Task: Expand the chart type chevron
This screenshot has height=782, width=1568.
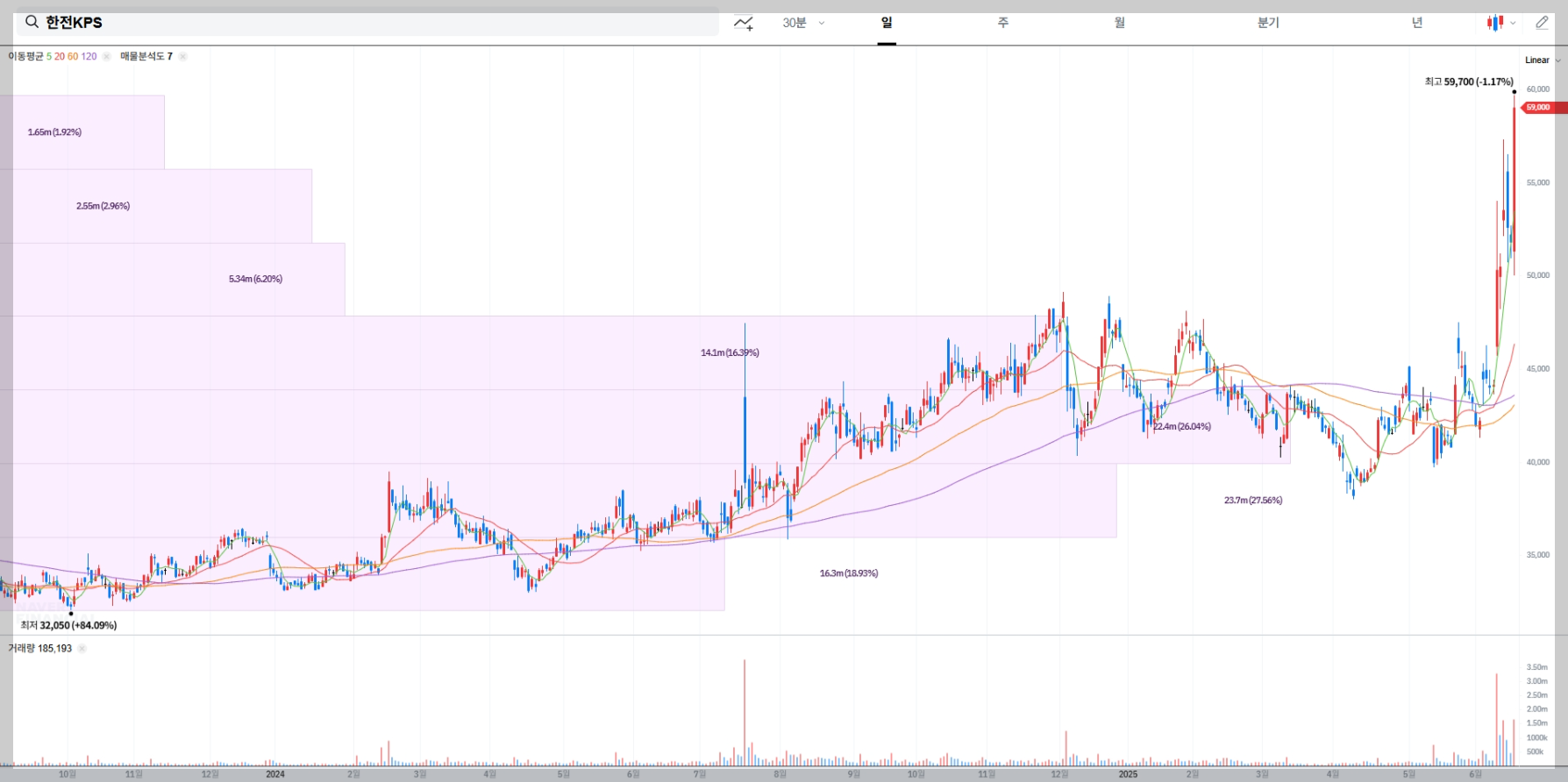Action: coord(1513,24)
